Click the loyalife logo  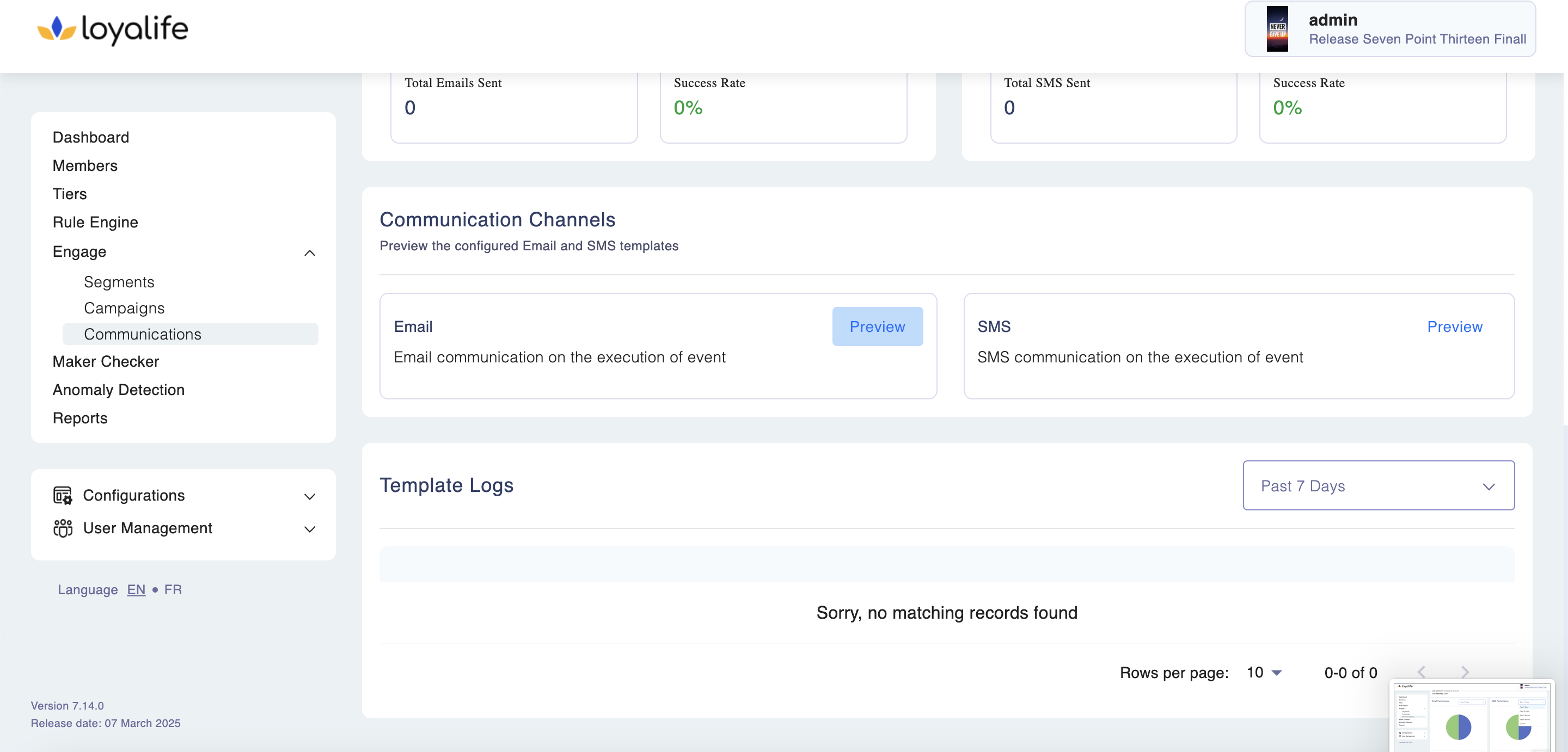click(x=113, y=29)
